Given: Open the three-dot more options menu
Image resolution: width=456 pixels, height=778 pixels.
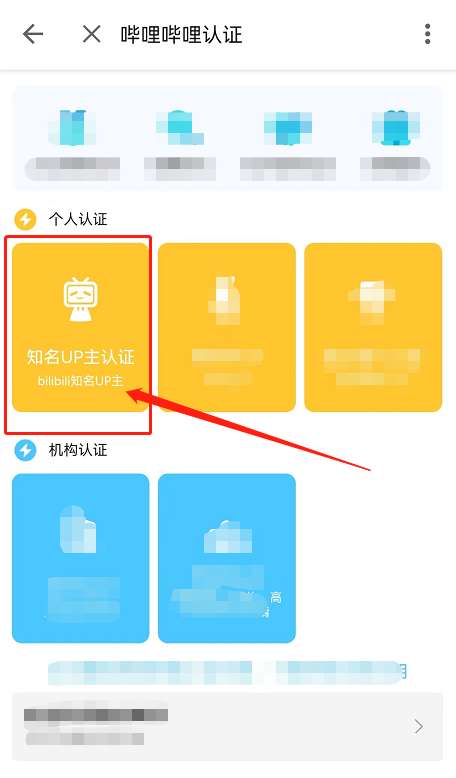Looking at the screenshot, I should tap(427, 34).
